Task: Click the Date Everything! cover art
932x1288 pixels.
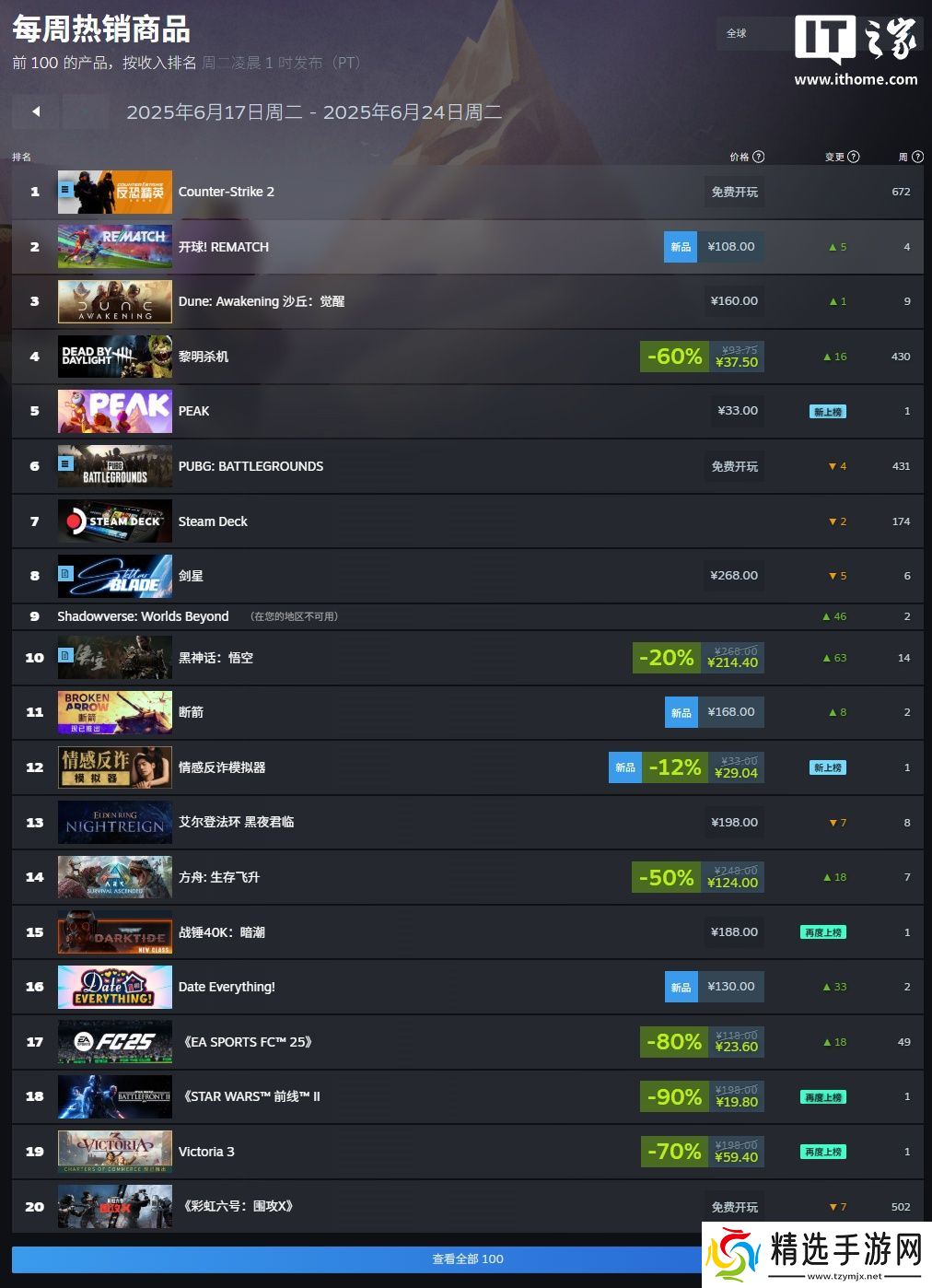Action: click(115, 987)
